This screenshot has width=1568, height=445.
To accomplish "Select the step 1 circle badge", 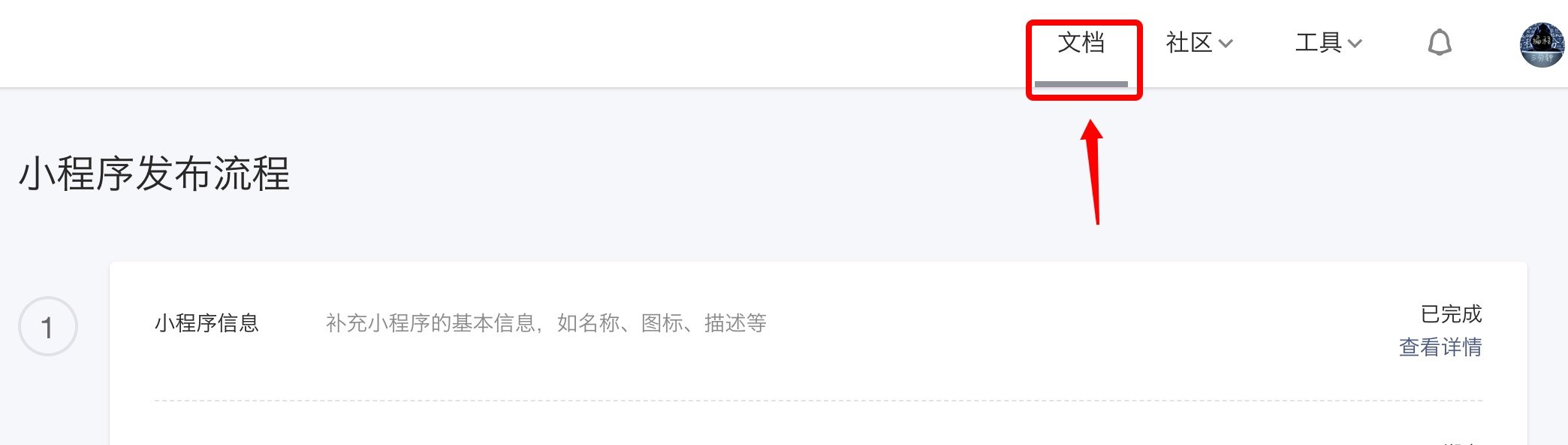I will click(47, 326).
